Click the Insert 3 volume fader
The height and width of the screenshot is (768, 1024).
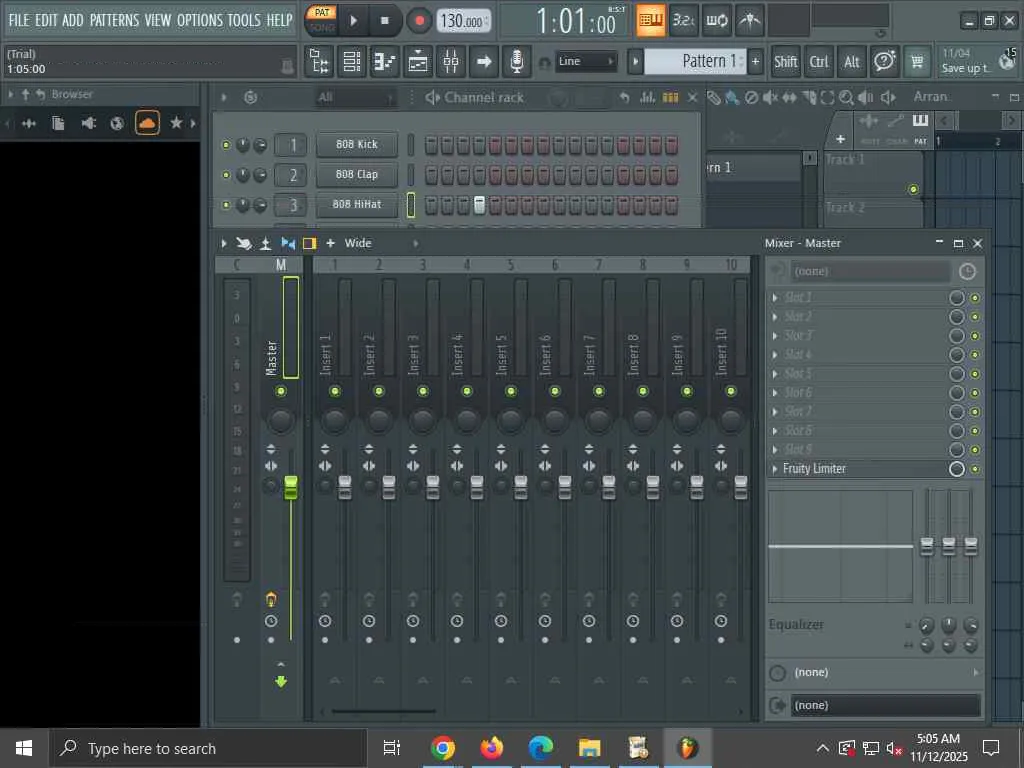[432, 488]
